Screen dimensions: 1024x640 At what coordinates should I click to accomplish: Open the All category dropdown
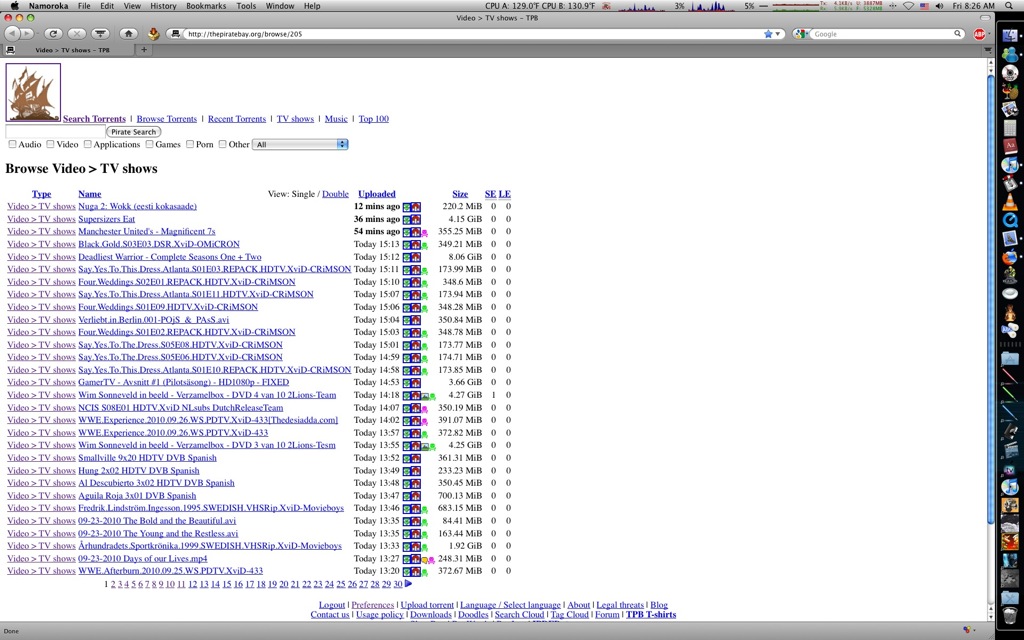coord(300,144)
